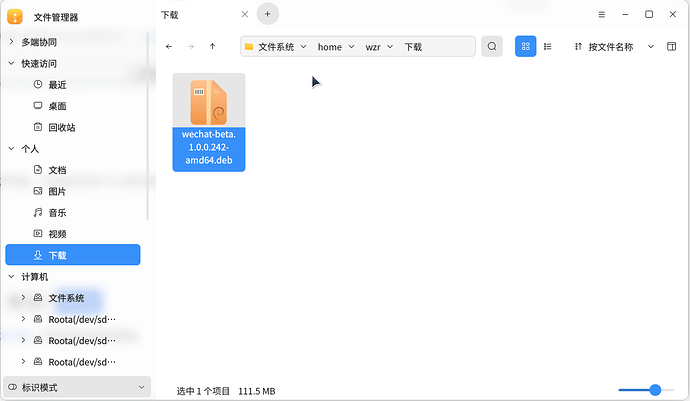Go up to the parent directory
This screenshot has width=690, height=401.
213,46
